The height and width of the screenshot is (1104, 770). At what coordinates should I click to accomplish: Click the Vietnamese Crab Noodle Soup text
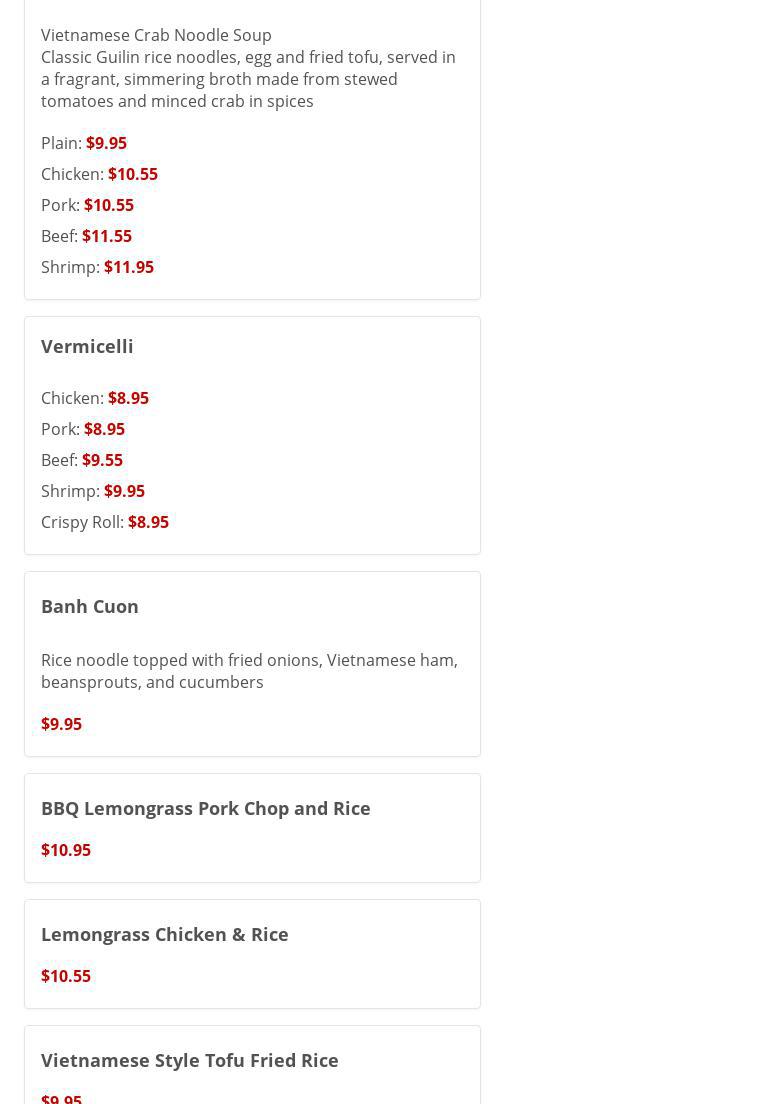pyautogui.click(x=156, y=35)
